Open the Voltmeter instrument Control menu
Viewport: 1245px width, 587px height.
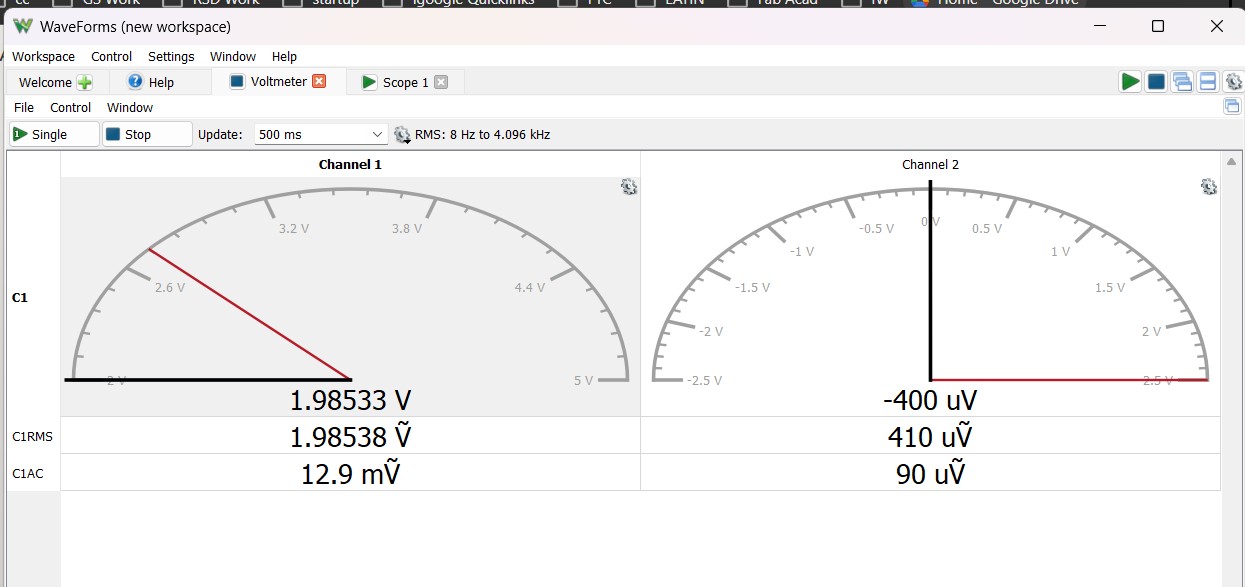click(71, 107)
